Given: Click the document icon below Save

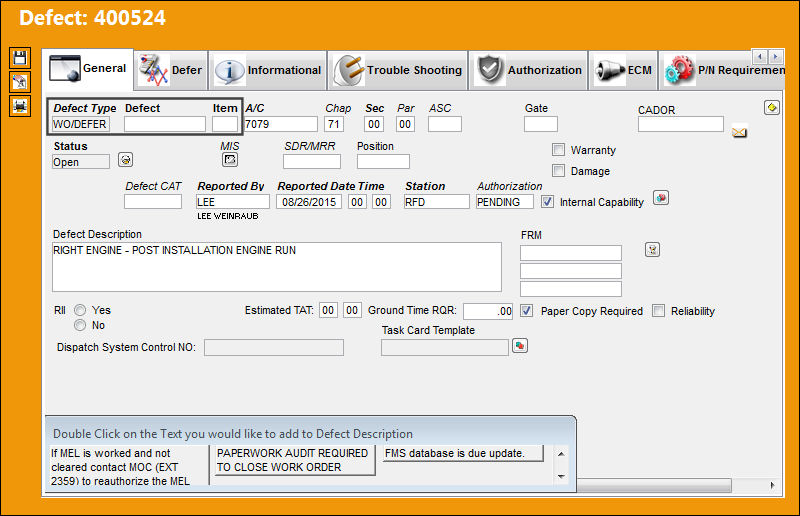Looking at the screenshot, I should 20,82.
